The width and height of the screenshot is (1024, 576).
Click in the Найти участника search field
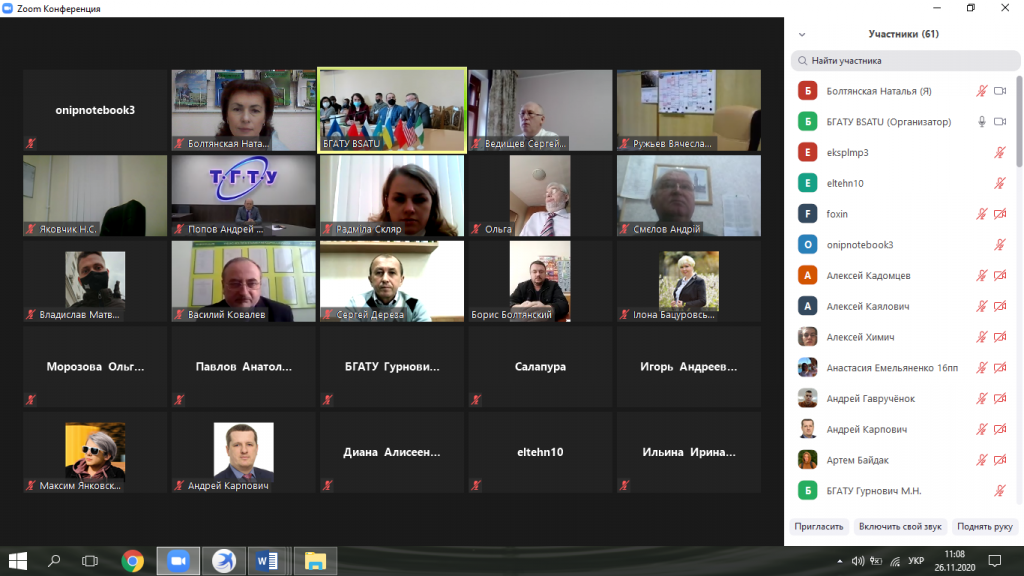pos(905,61)
